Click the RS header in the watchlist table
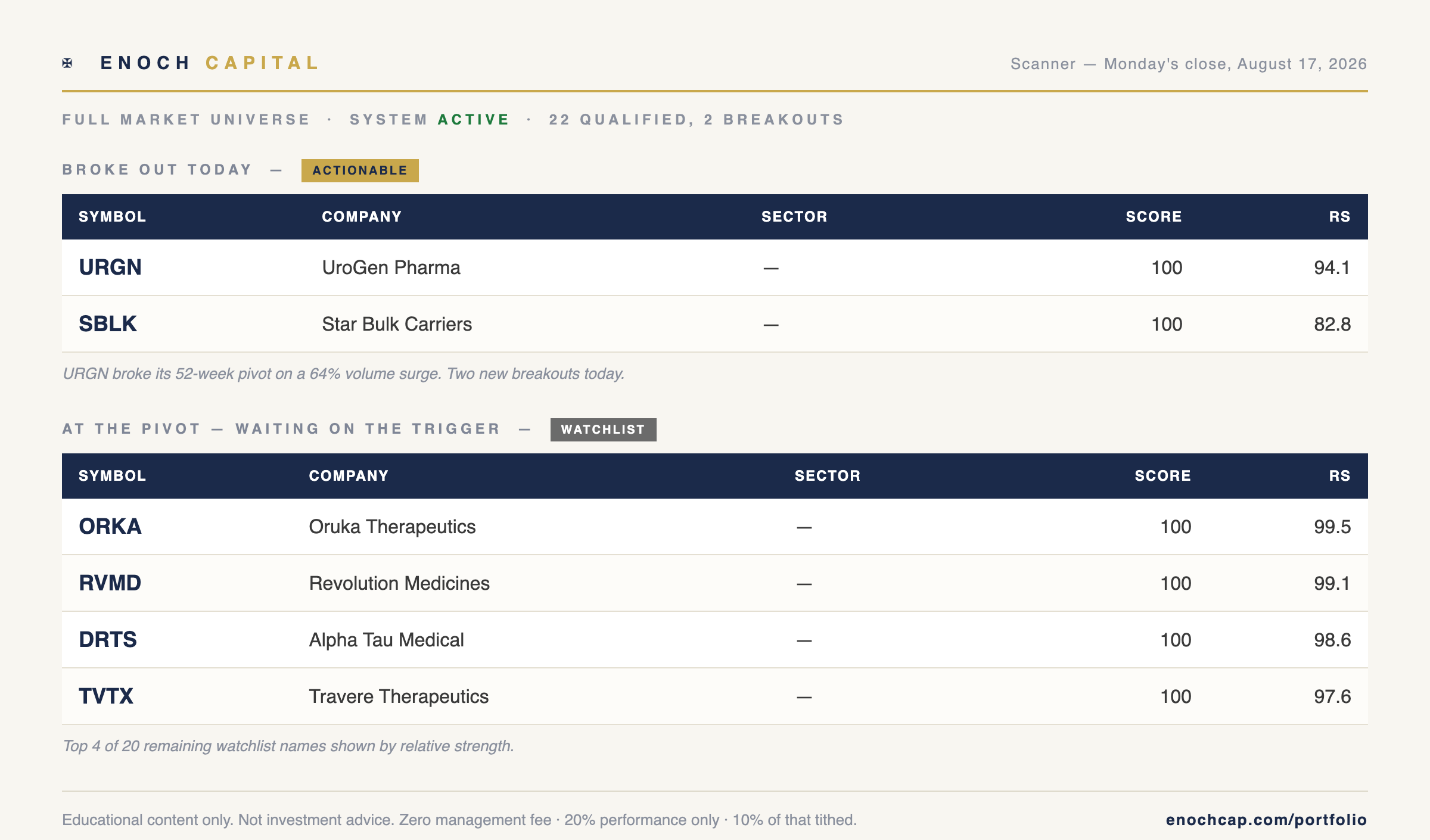 tap(1339, 475)
